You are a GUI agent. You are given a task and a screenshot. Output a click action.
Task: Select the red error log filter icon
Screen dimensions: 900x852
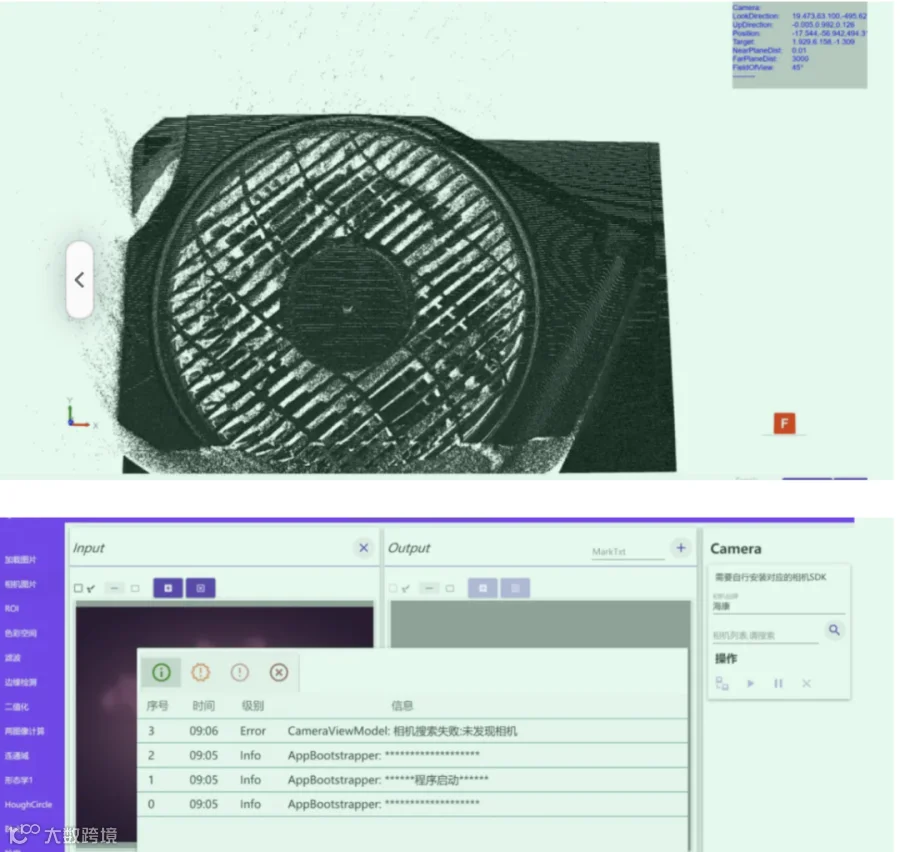[279, 672]
